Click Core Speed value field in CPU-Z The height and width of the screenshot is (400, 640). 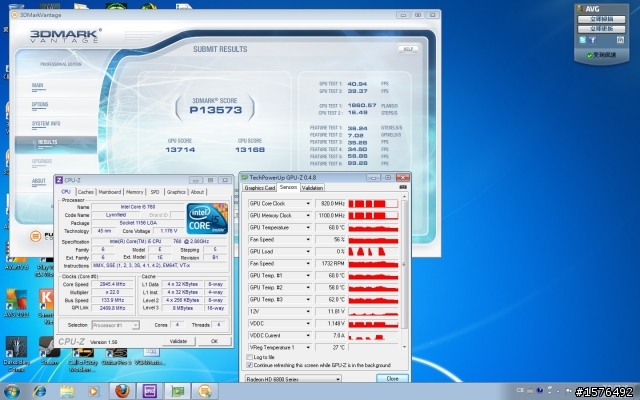[113, 284]
